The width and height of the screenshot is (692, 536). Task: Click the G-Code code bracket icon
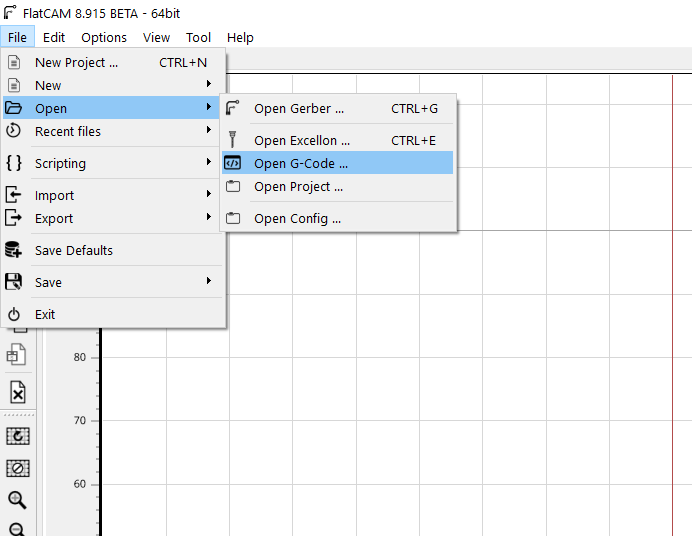click(x=233, y=163)
